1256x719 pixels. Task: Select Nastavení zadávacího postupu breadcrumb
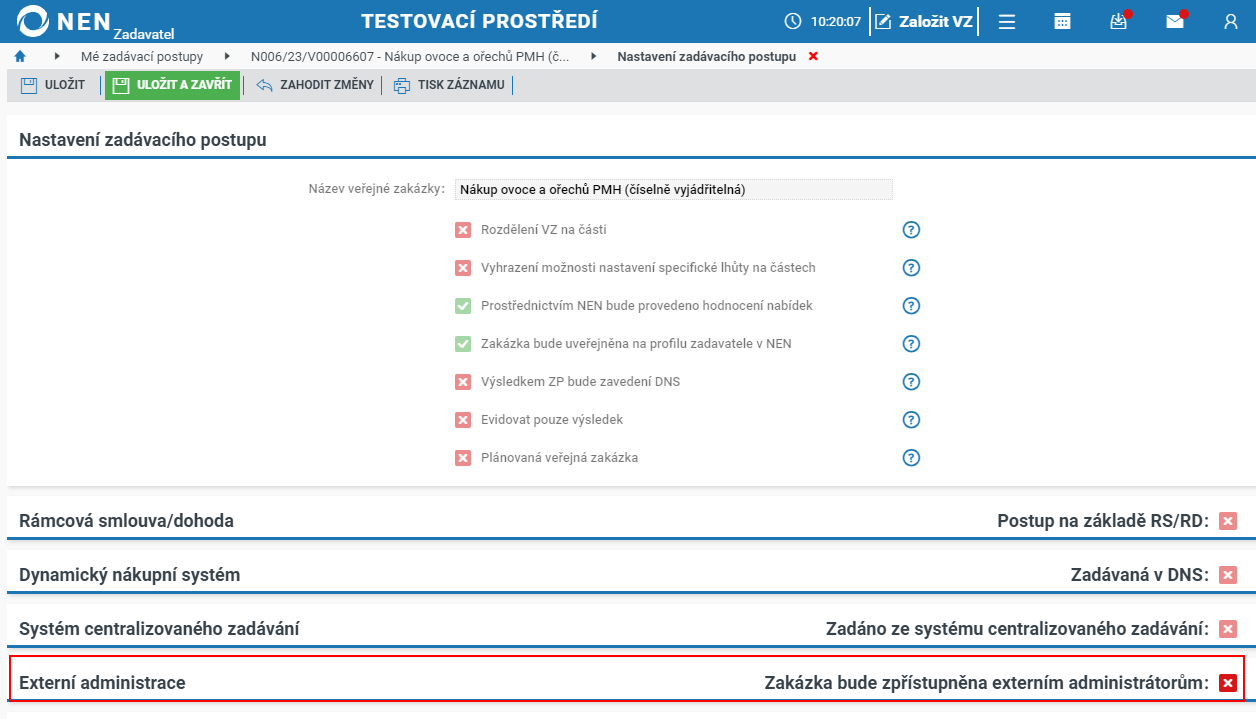707,57
